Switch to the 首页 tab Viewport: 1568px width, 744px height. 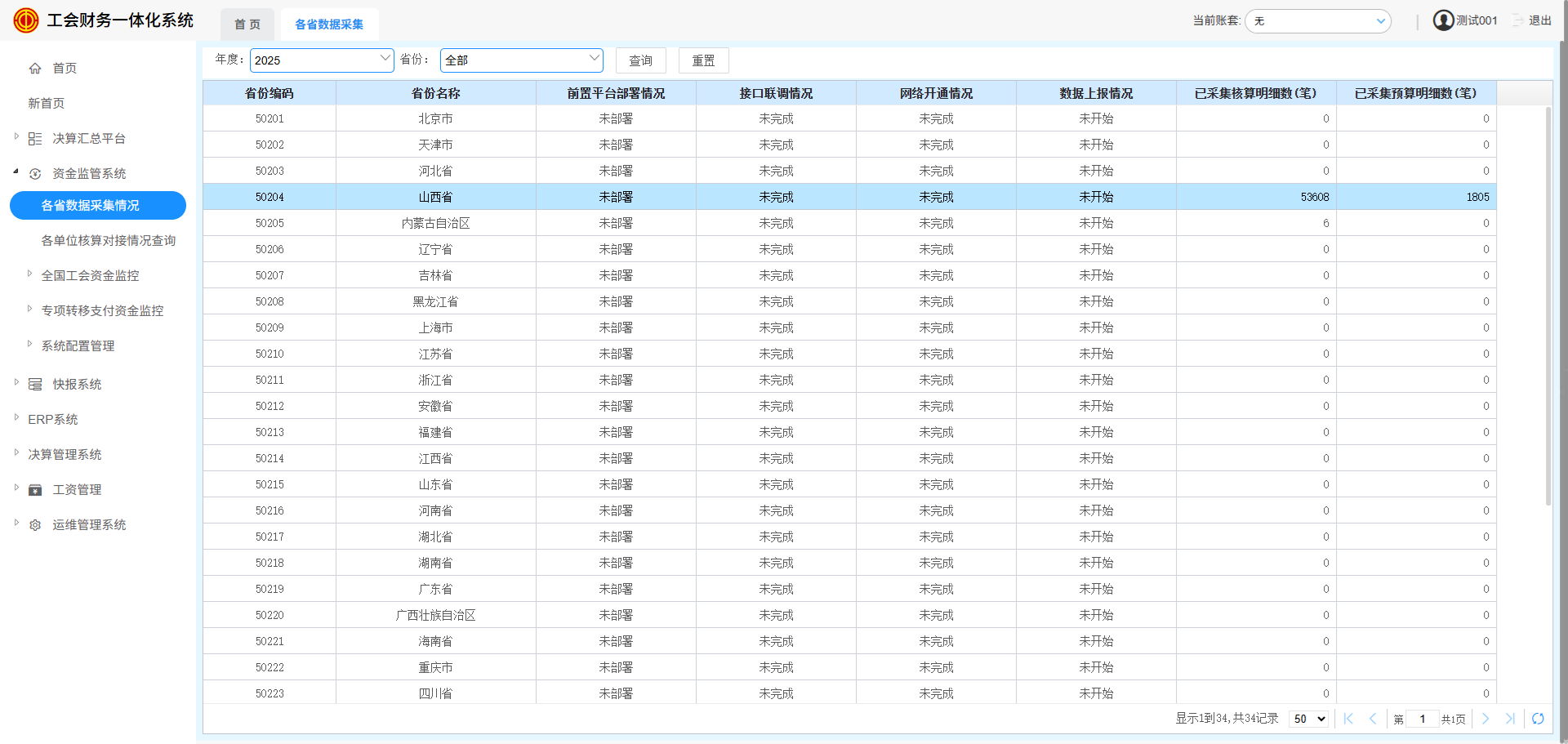pos(247,25)
